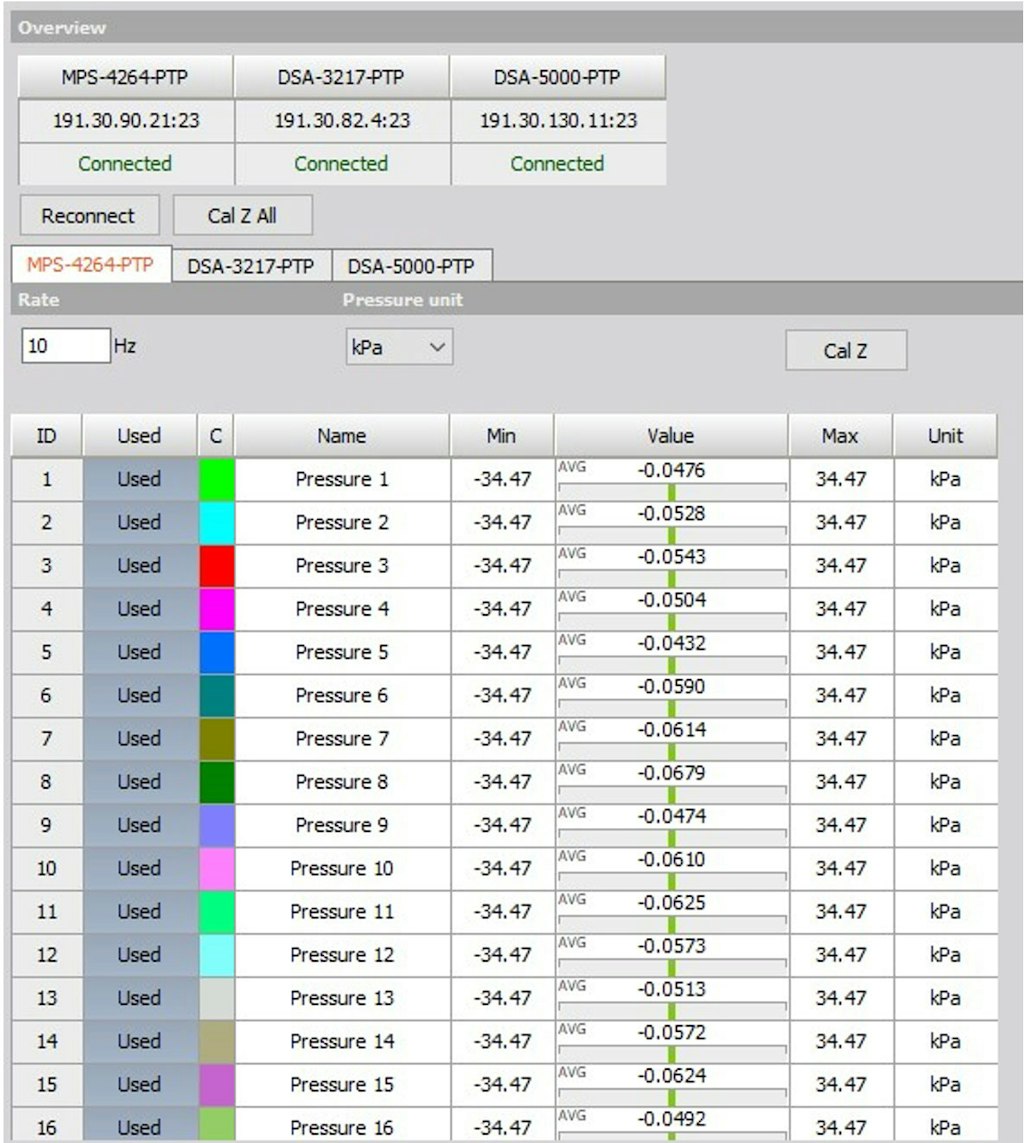Click the Cal Z button
Screen dimensions: 1024x1143
tap(845, 351)
